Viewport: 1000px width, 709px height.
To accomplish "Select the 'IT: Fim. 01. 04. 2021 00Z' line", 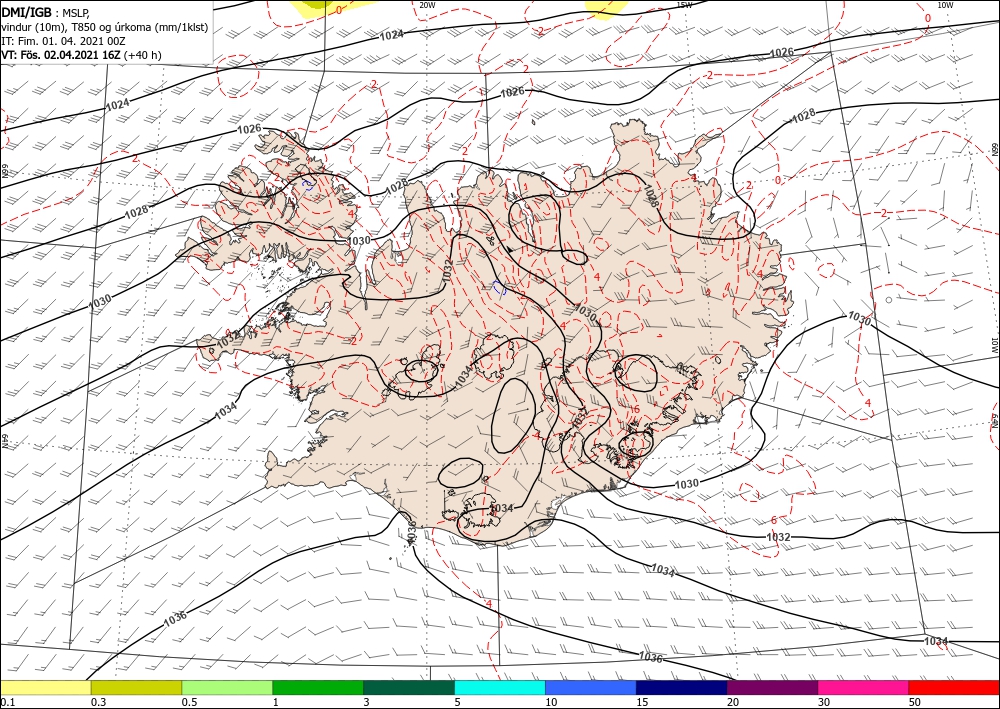I will point(63,41).
